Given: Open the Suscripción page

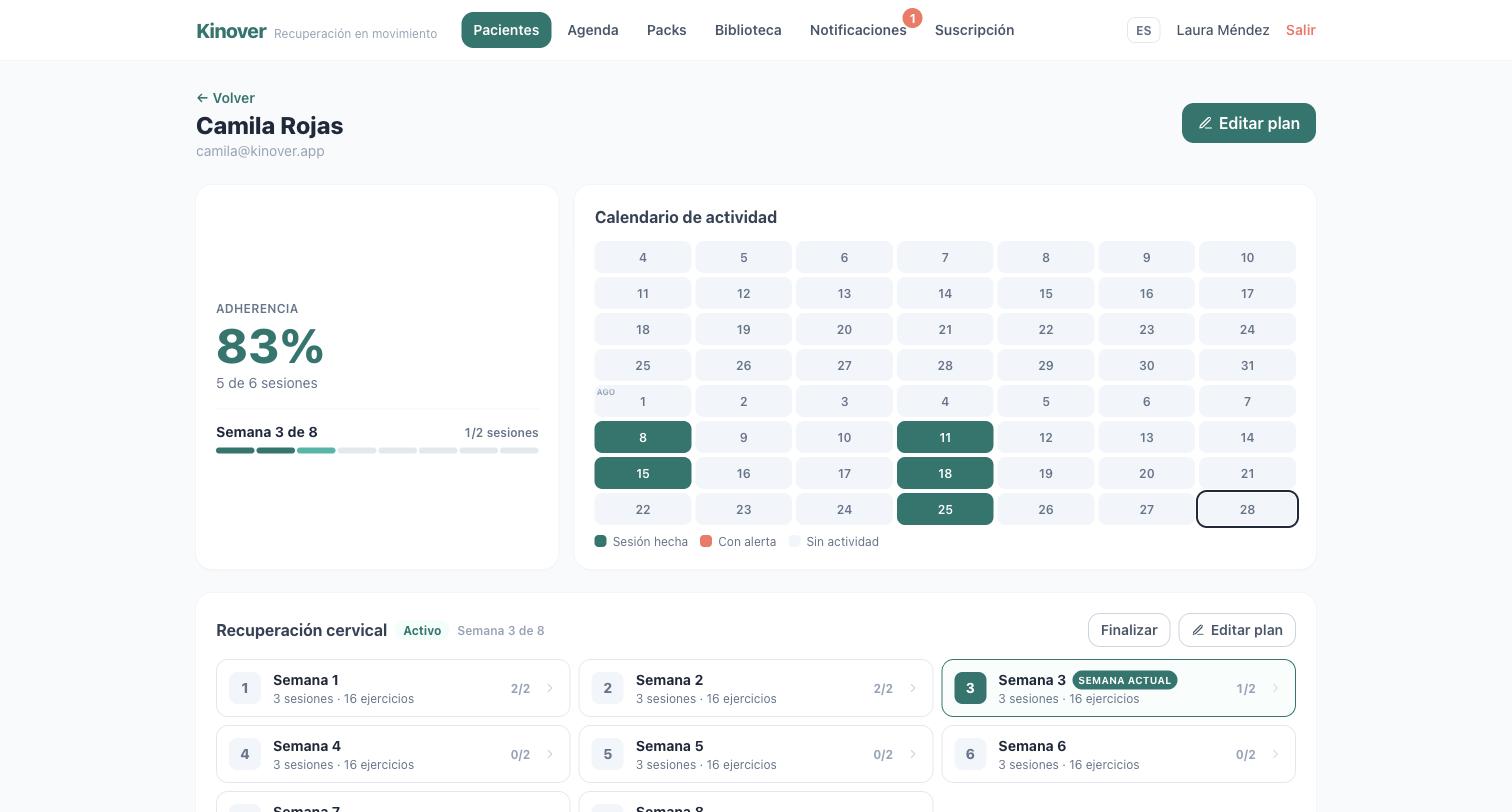Looking at the screenshot, I should 975,30.
